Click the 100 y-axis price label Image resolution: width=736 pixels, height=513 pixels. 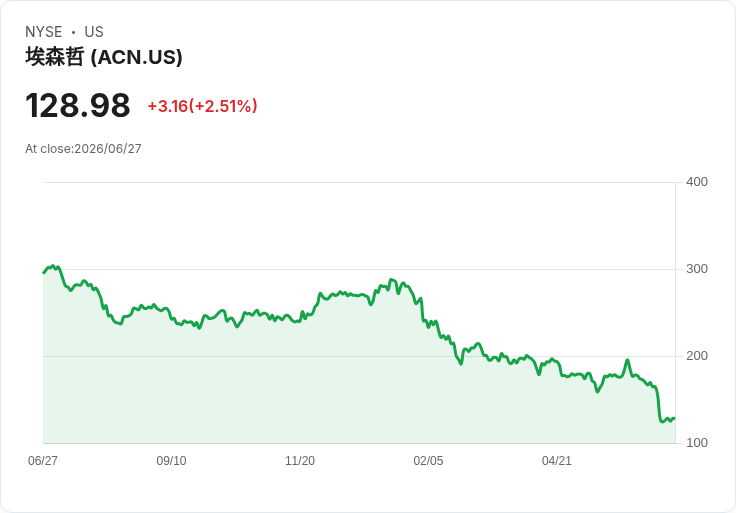coord(697,443)
